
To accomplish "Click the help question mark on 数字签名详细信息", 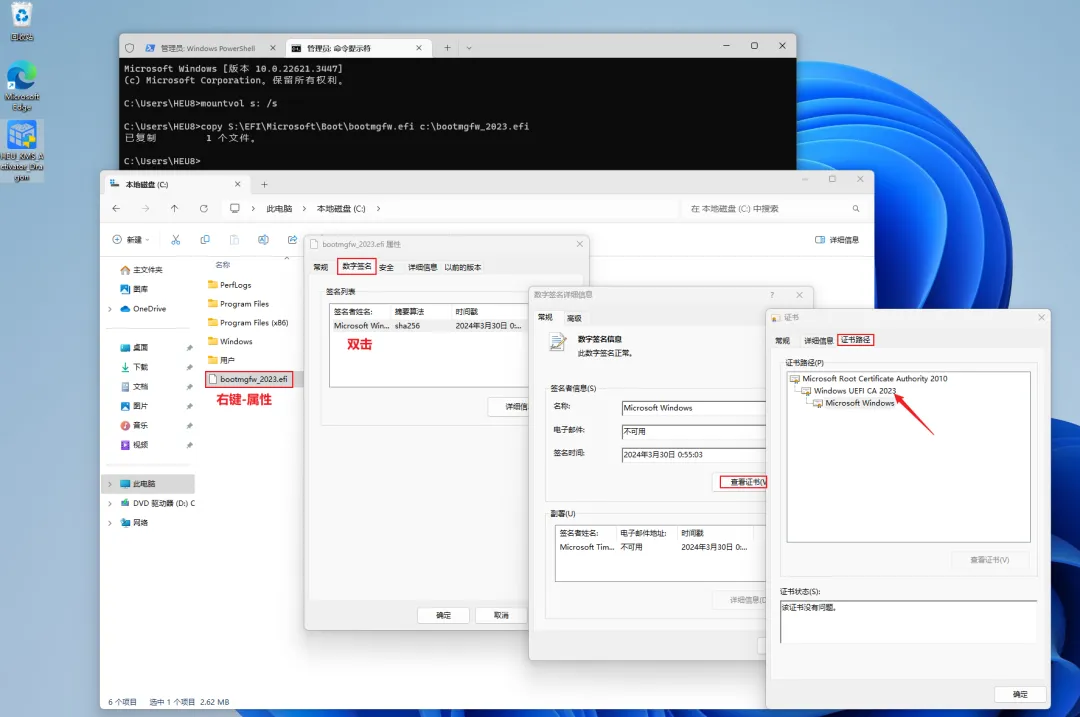I will (771, 295).
